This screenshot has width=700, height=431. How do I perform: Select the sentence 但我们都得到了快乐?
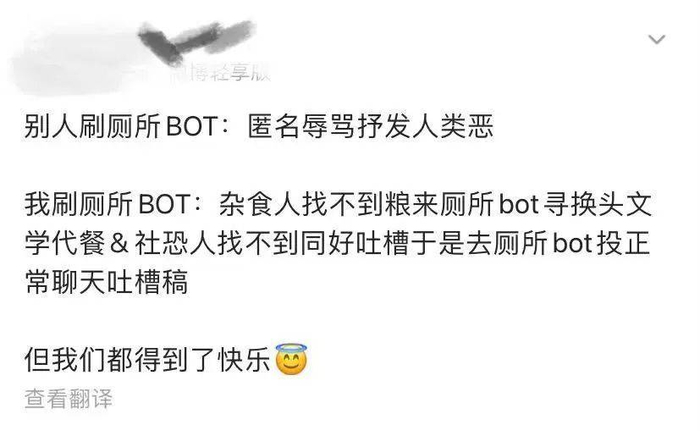click(148, 360)
